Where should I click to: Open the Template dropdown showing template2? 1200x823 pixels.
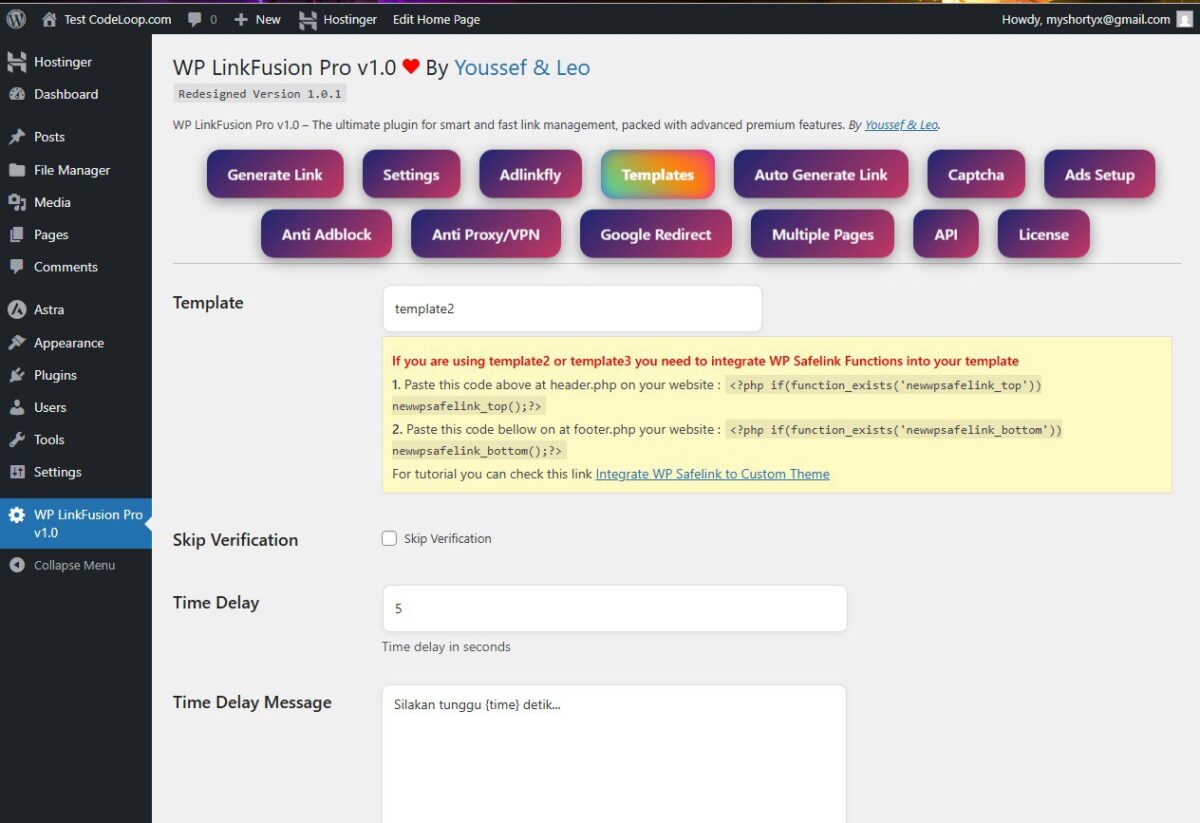(572, 308)
